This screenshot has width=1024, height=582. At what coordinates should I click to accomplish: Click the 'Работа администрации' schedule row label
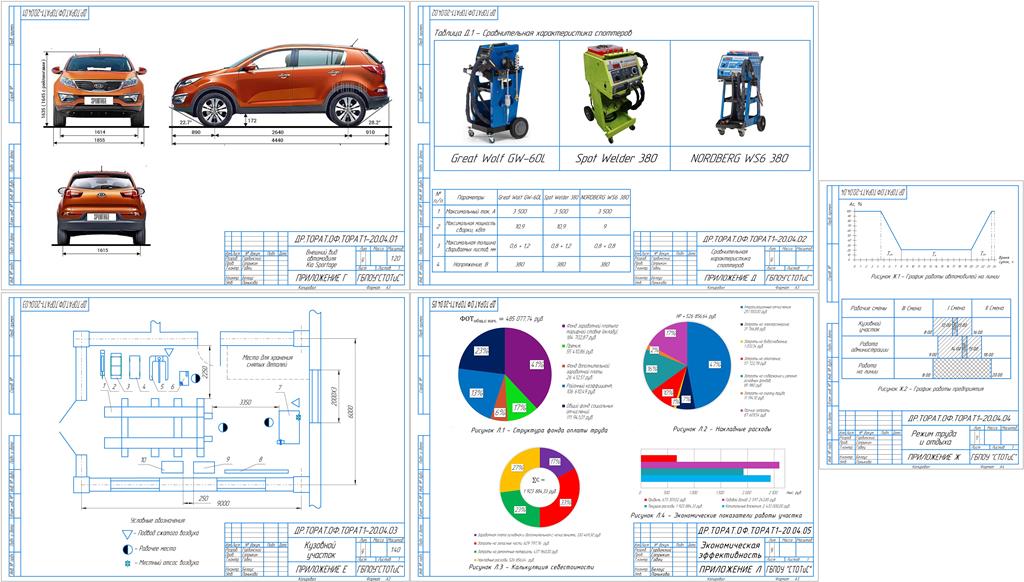(x=869, y=347)
